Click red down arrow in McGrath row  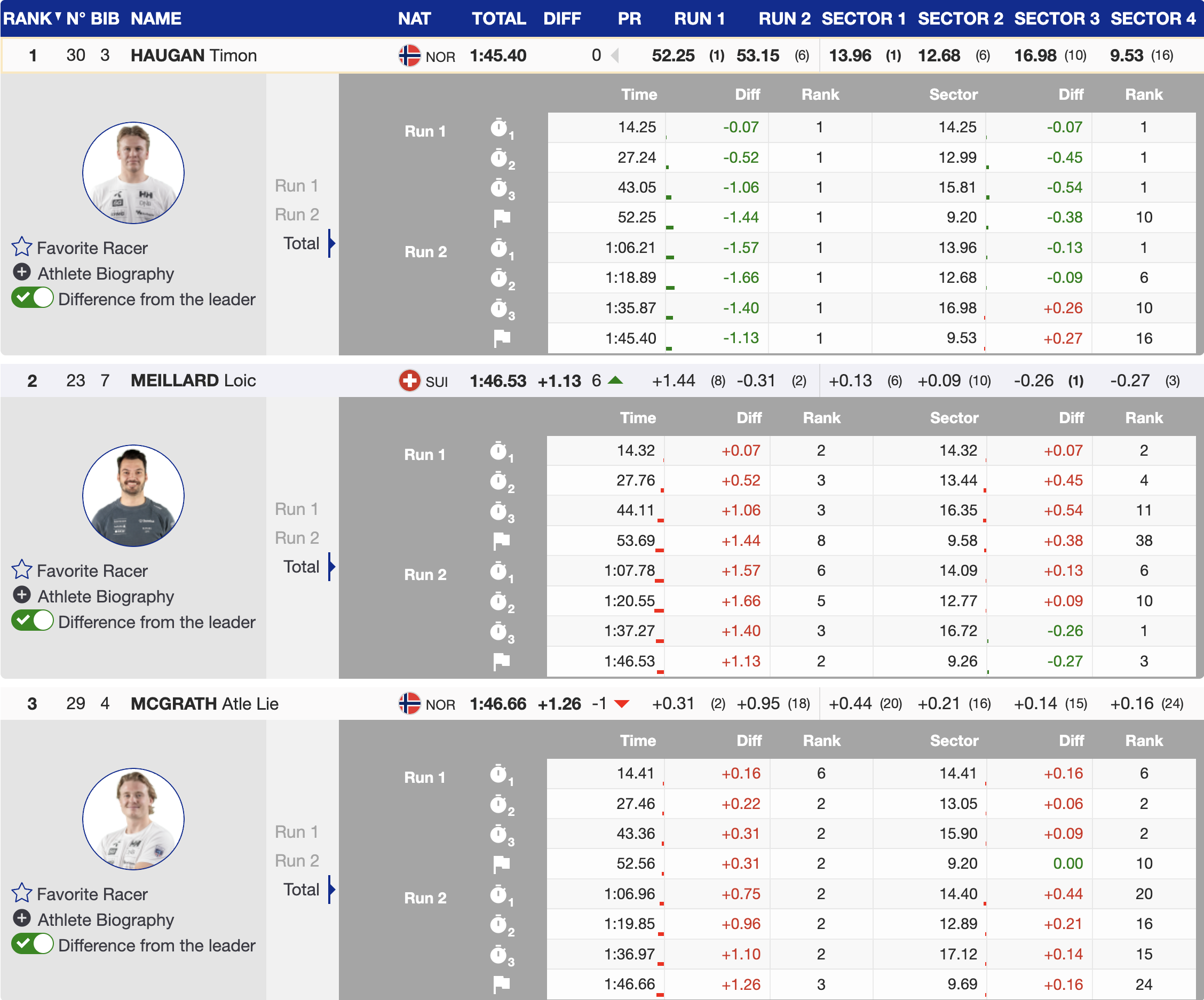pos(622,703)
